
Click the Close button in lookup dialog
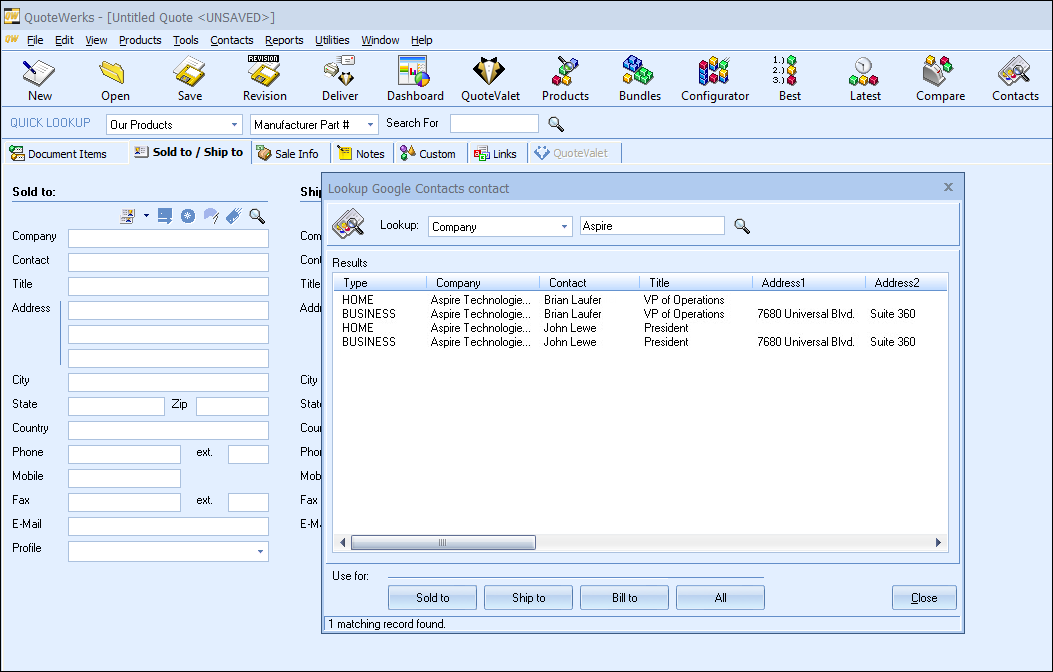pos(924,598)
